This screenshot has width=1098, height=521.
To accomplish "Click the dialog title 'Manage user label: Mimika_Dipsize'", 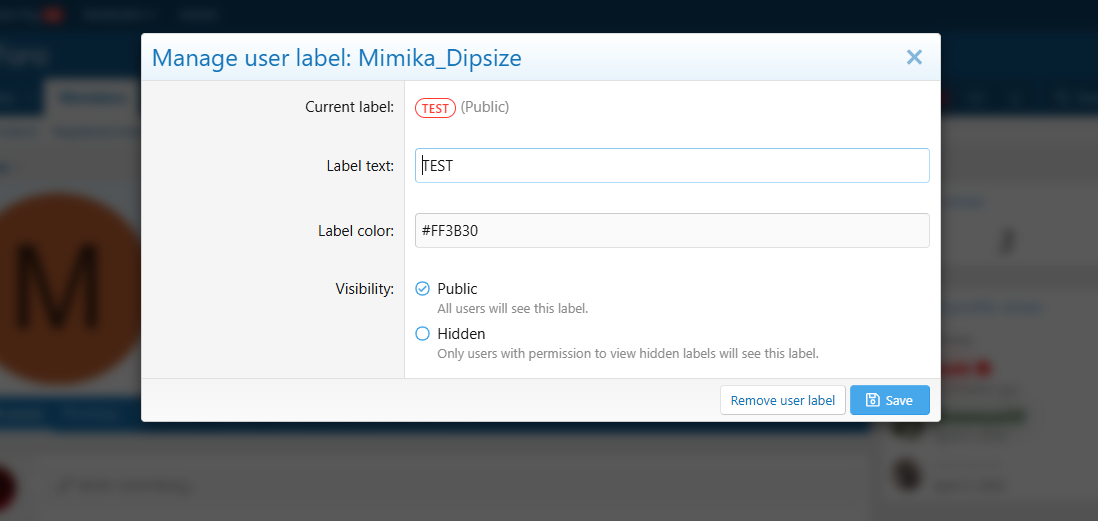I will point(336,58).
